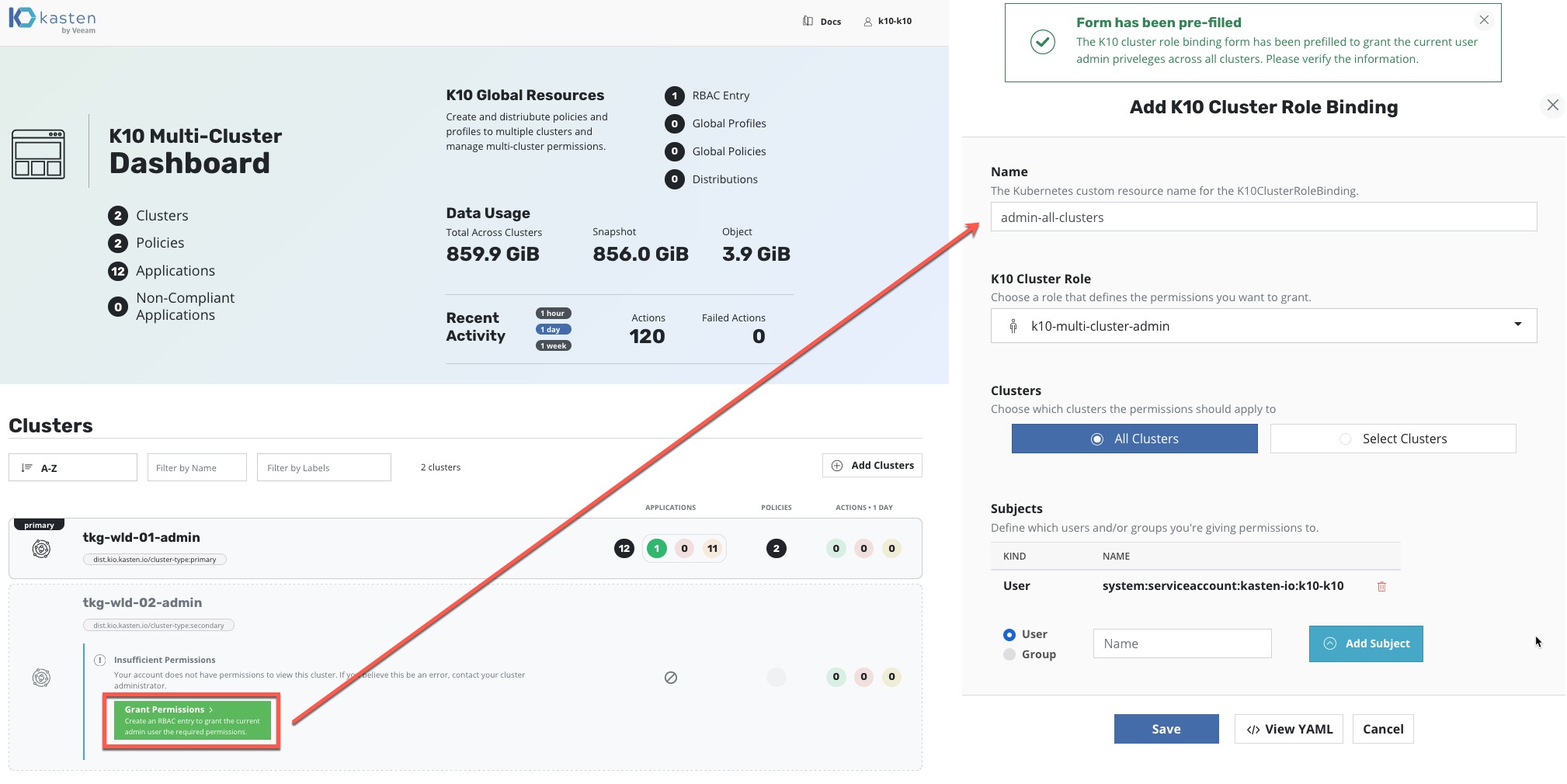Click the multi-cluster dashboard window icon
Viewport: 1567px width, 784px height.
click(38, 154)
